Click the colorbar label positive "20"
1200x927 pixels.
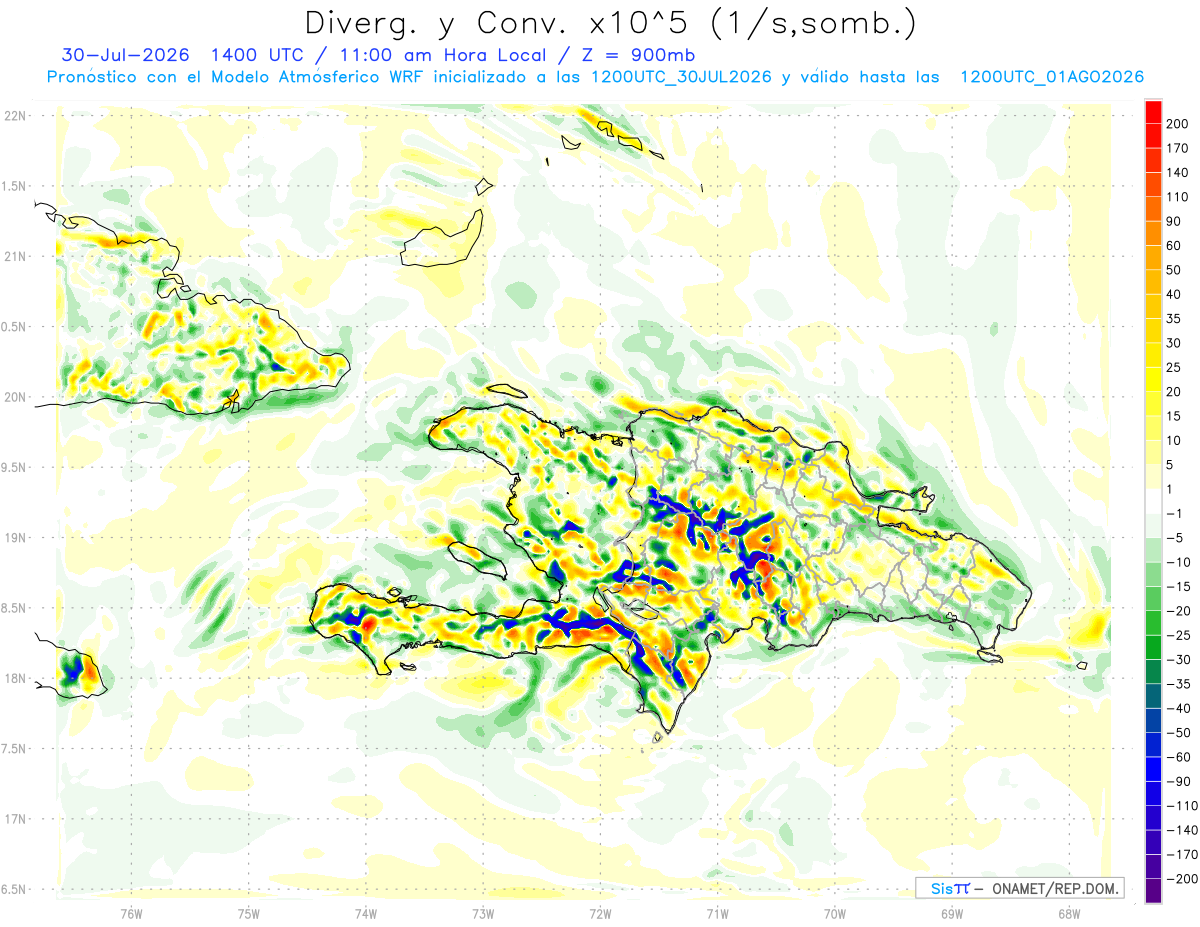point(1174,392)
